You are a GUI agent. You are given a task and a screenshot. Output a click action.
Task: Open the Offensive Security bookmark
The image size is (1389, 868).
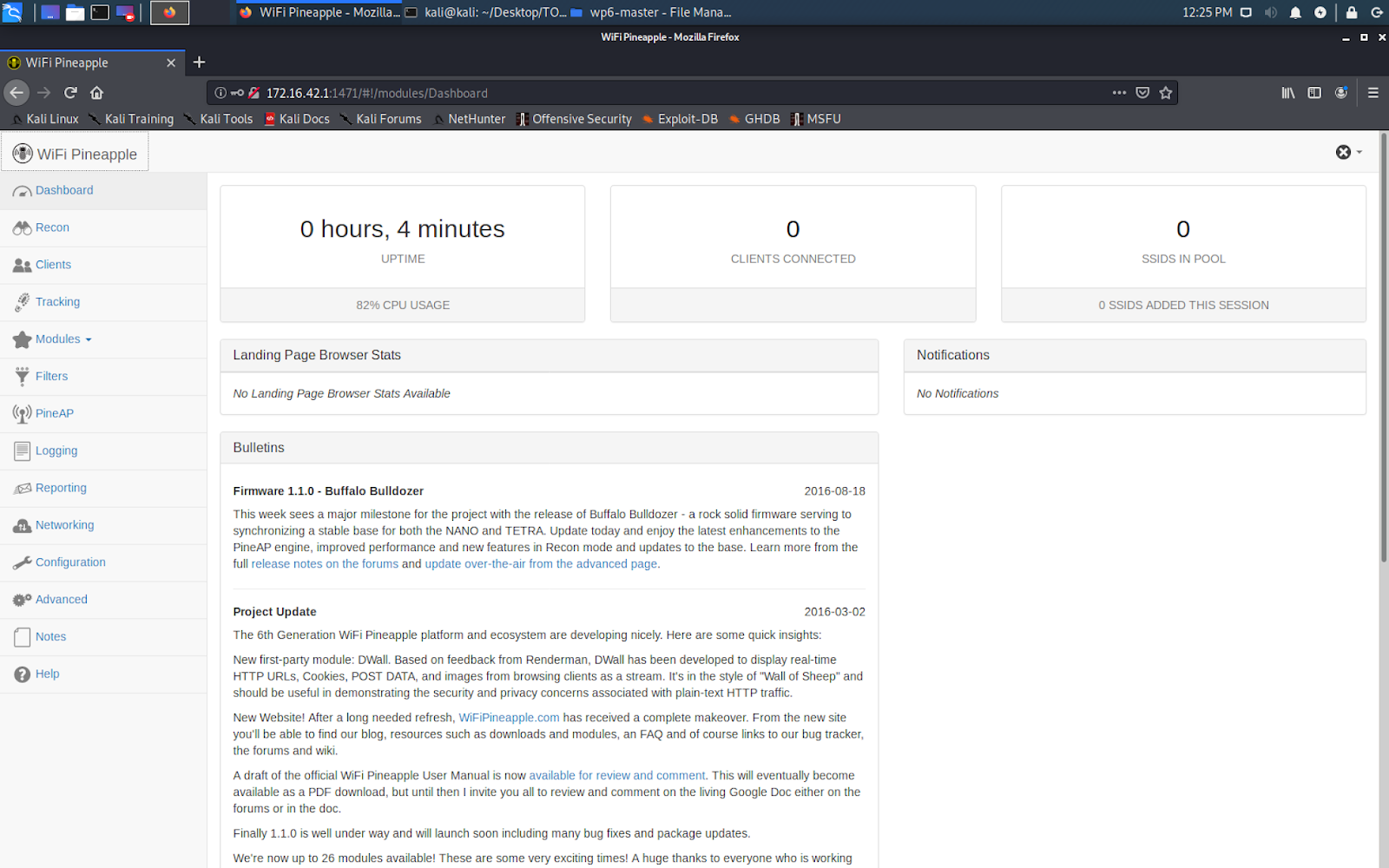click(x=574, y=119)
